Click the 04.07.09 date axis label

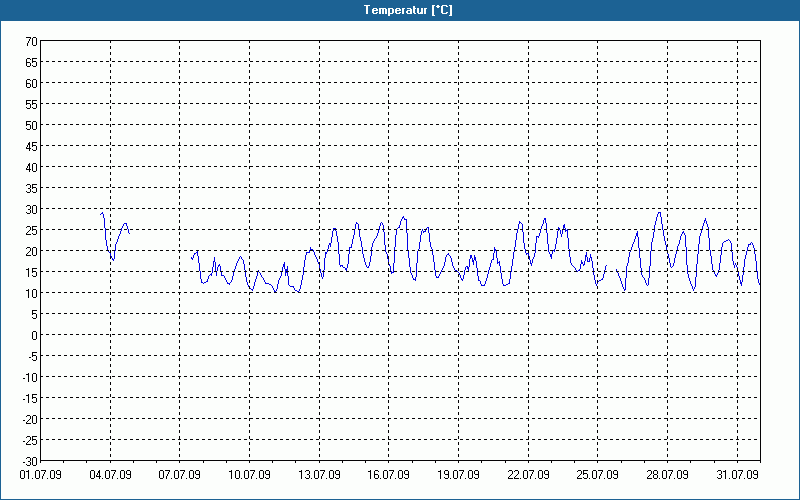(110, 475)
